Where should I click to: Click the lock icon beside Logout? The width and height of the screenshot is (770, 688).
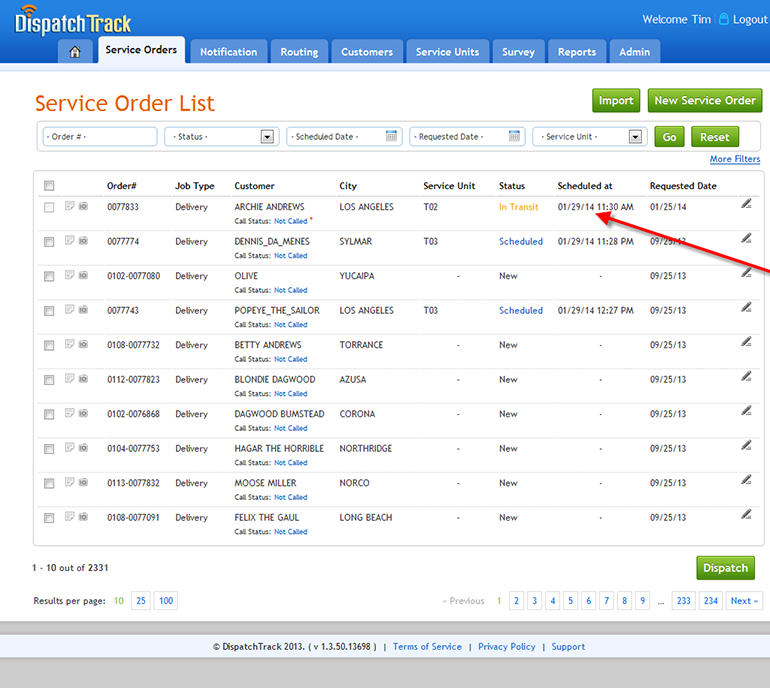click(x=724, y=19)
